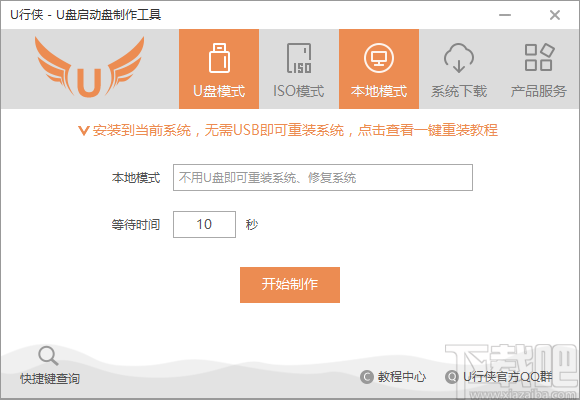The image size is (580, 400).
Task: Click the orange V arrow before the notice
Action: 84,131
